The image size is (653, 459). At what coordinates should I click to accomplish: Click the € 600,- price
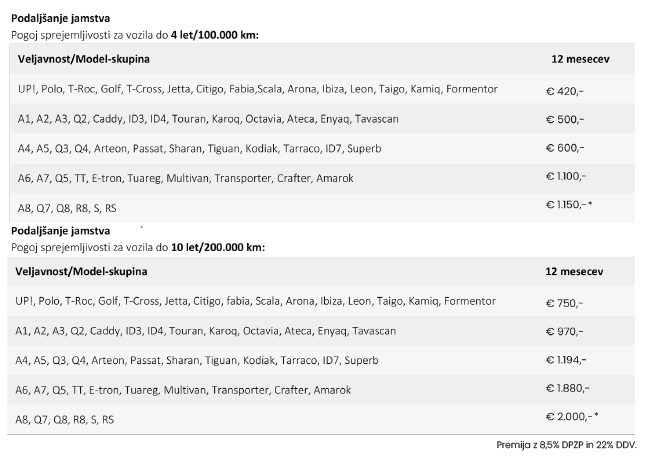pos(565,149)
